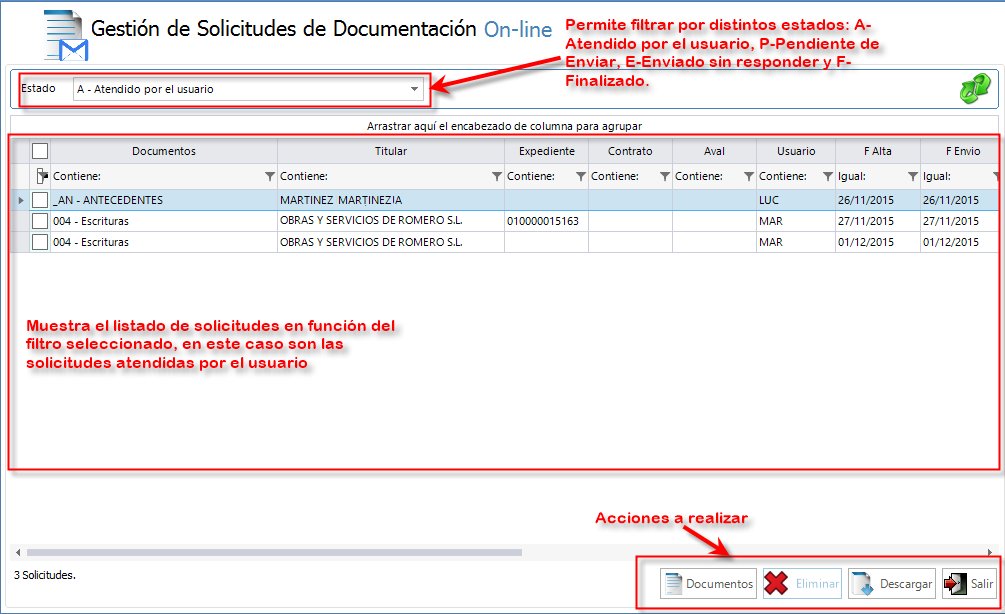This screenshot has width=1005, height=614.
Task: Open the Titular column filter funnel
Action: 497,176
